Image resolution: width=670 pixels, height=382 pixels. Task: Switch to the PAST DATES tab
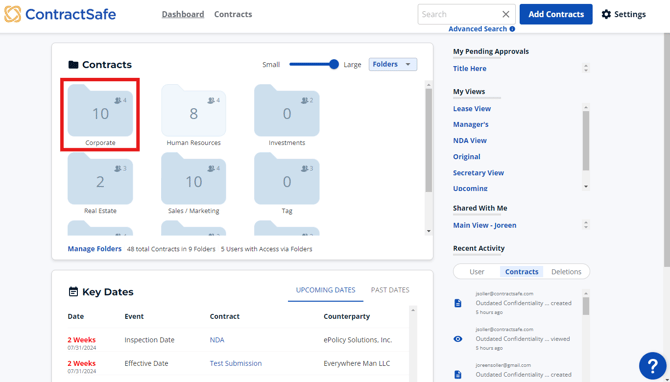coord(390,290)
